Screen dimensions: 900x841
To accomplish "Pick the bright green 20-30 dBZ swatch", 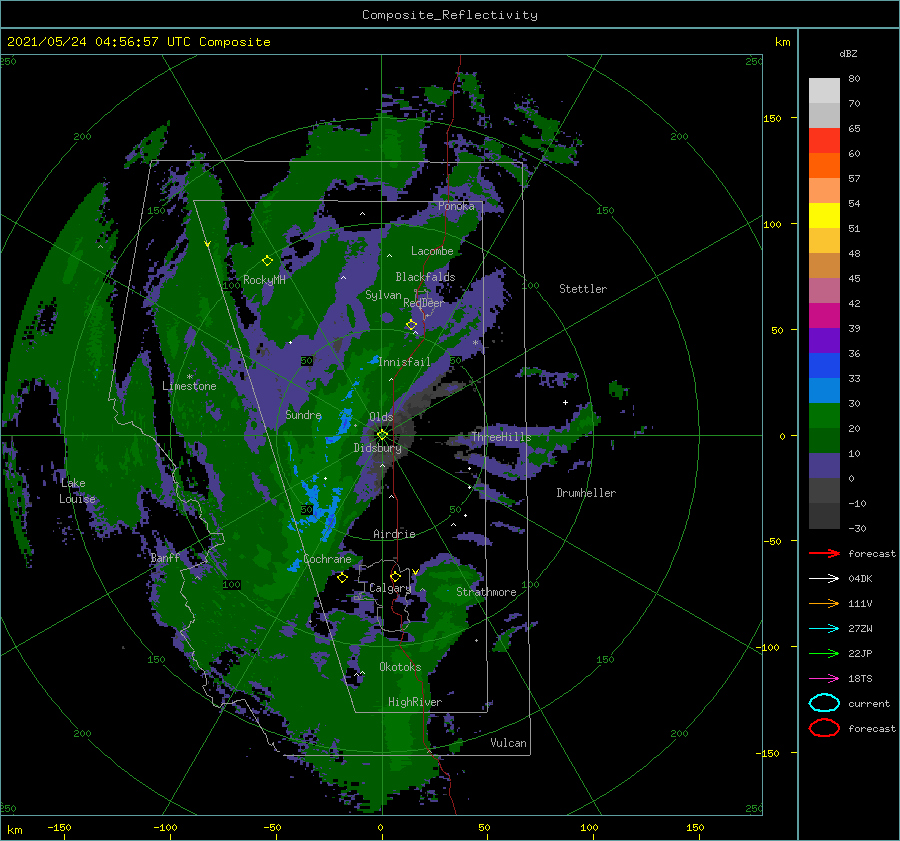I will pyautogui.click(x=824, y=416).
